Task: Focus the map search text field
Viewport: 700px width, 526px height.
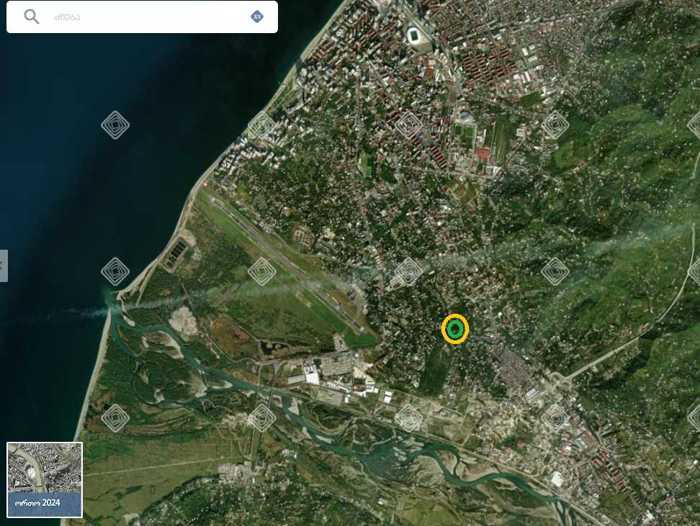Action: tap(140, 16)
